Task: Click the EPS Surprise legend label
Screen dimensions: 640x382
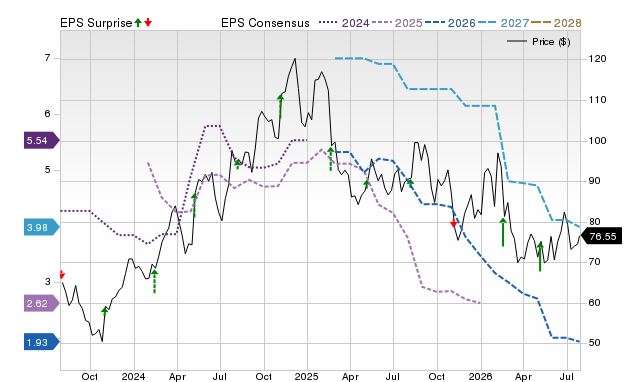Action: click(x=96, y=23)
